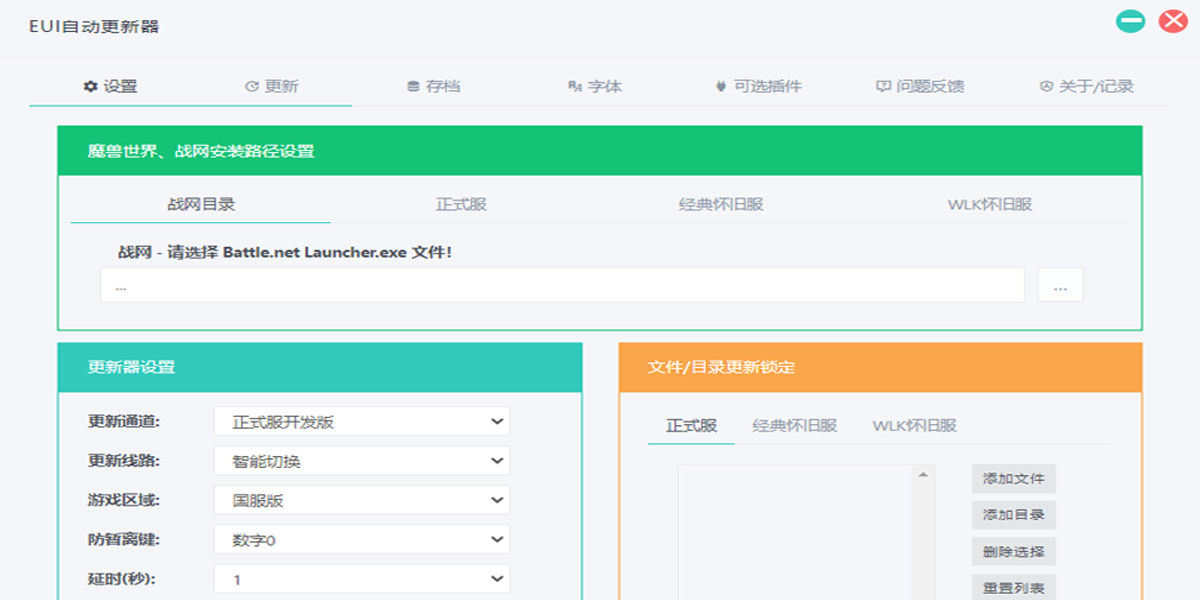Click the font icon beside 字体

pos(575,87)
